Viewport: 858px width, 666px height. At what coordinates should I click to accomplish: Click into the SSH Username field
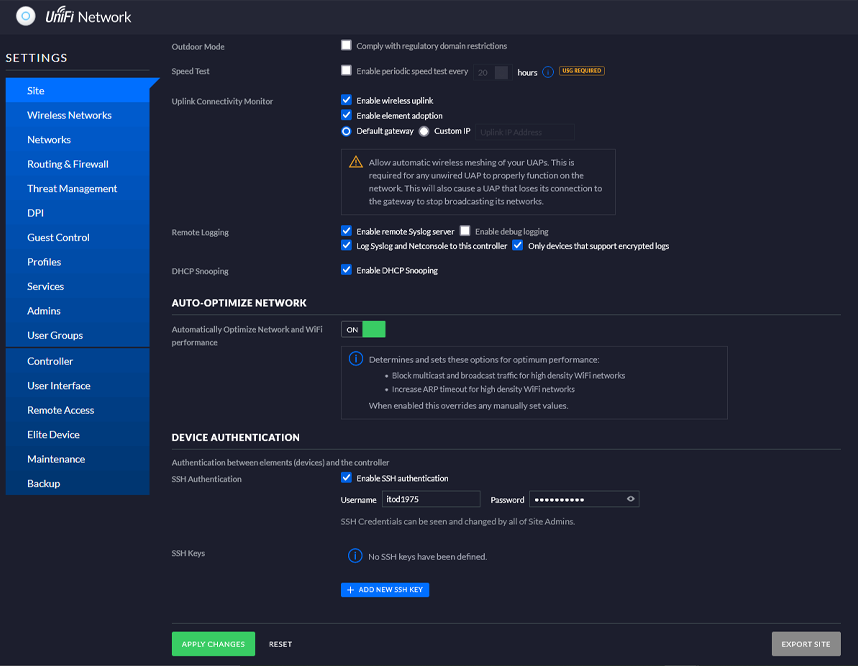pos(432,499)
